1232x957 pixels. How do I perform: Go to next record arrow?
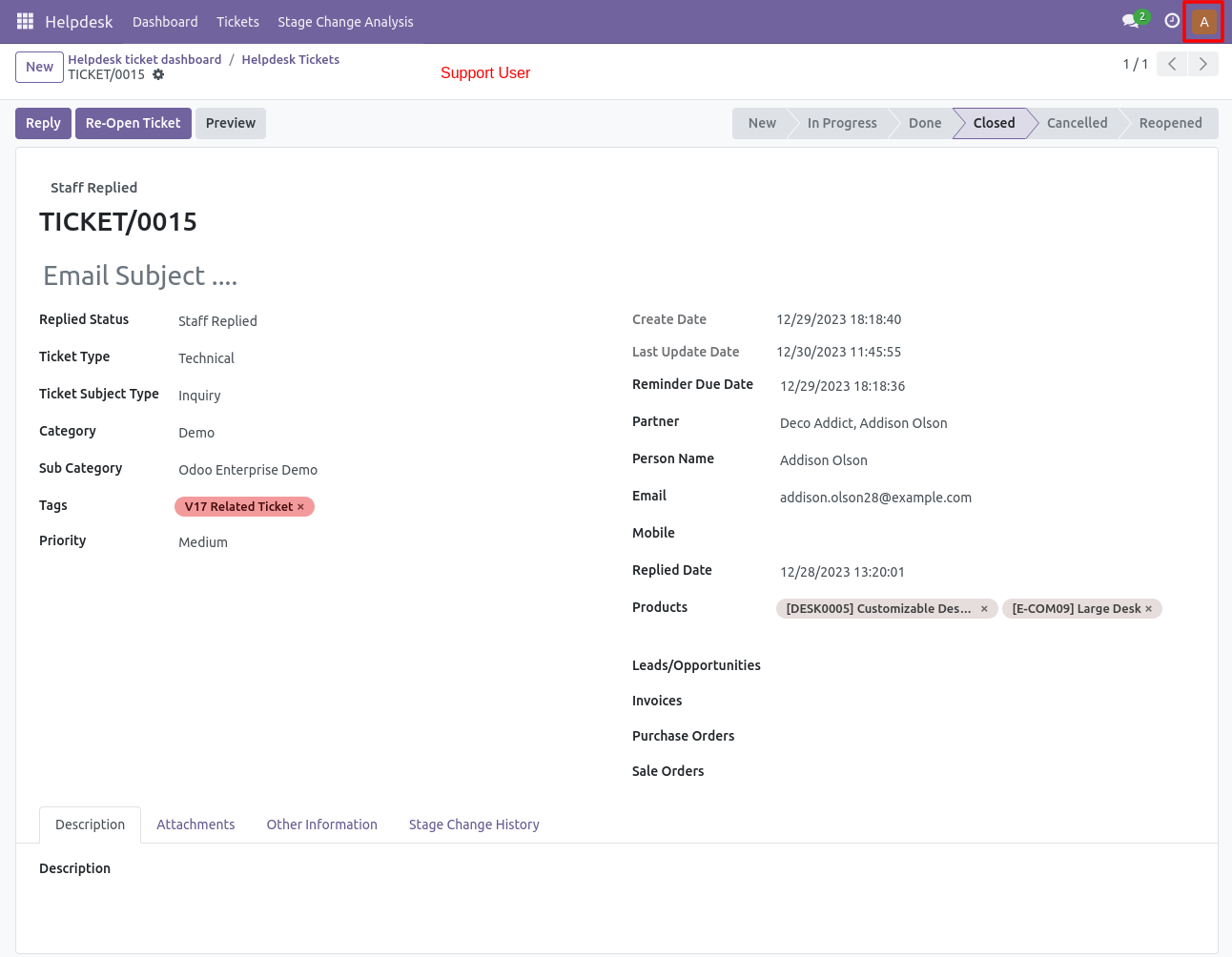1203,64
